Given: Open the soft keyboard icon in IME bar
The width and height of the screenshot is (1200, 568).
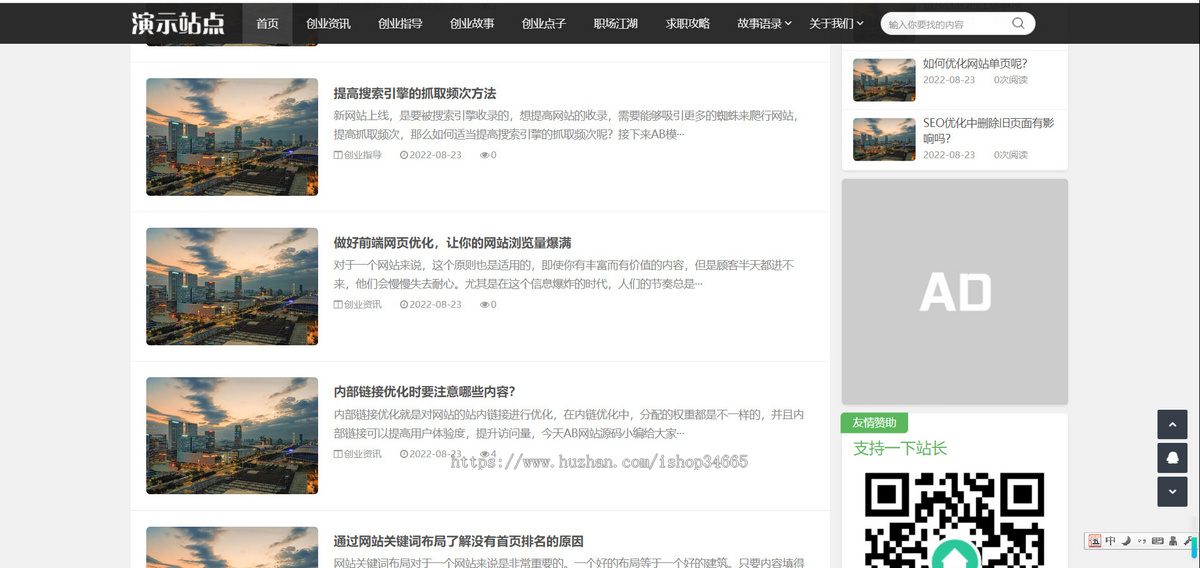Looking at the screenshot, I should click(1157, 541).
